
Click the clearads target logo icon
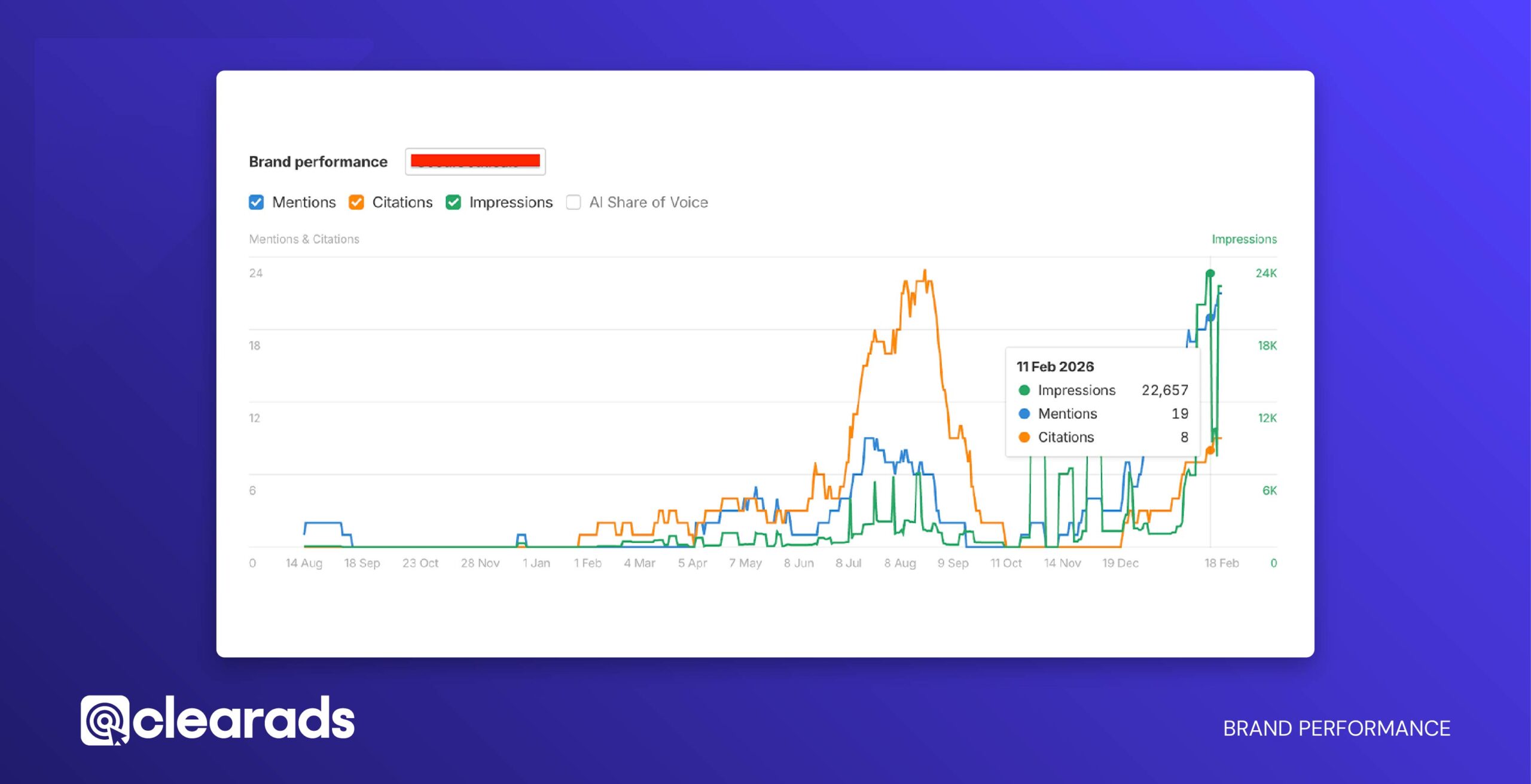point(105,719)
